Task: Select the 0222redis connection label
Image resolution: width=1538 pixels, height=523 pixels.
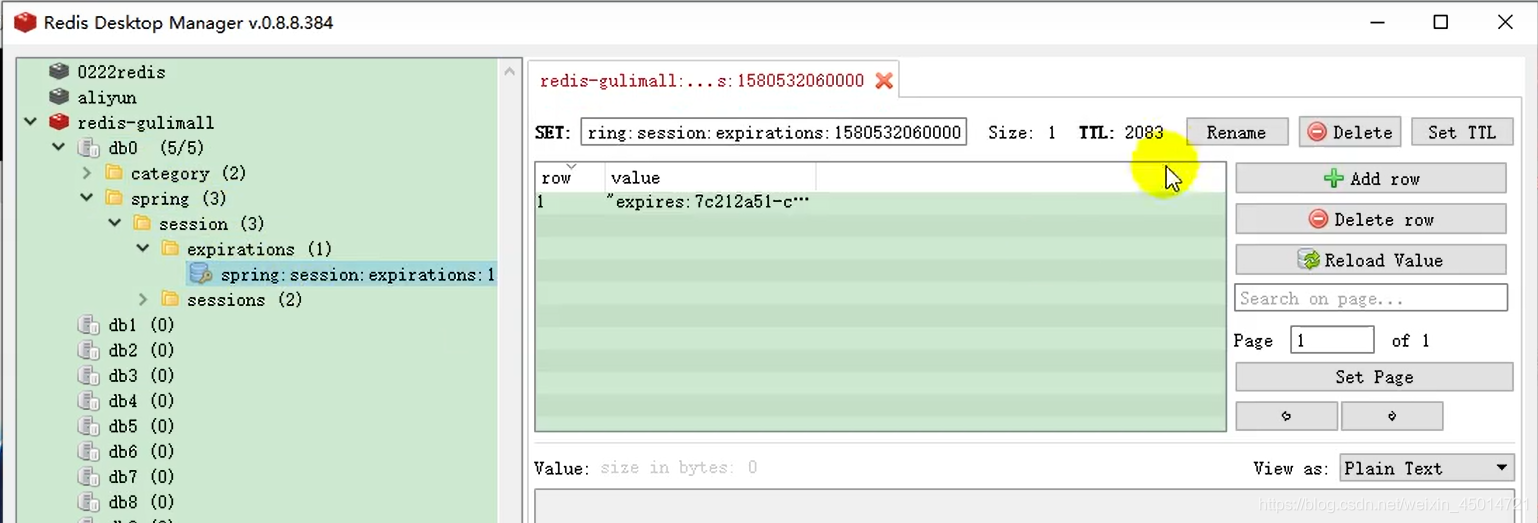Action: tap(121, 72)
